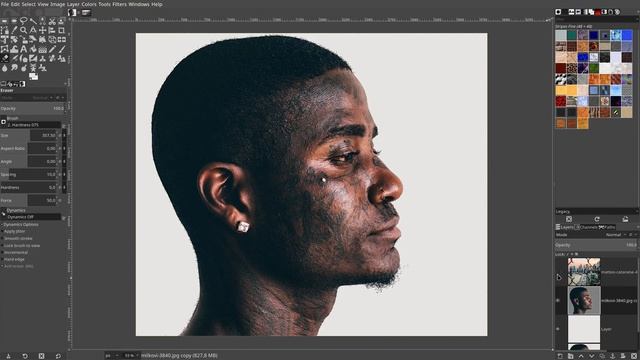Select the Measure tool
This screenshot has height=360, width=640.
[x=33, y=30]
